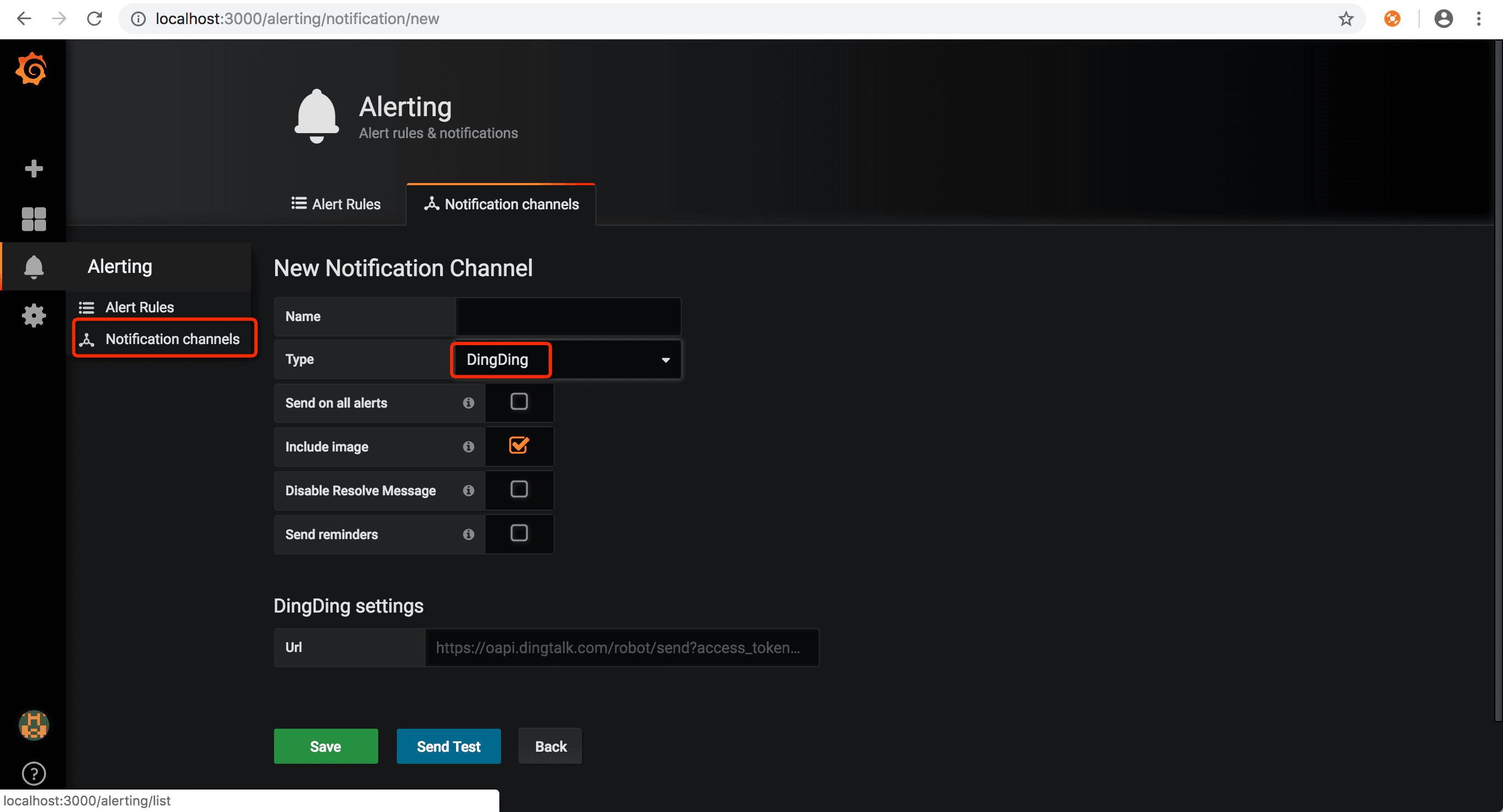Tick Disable Resolve Message checkbox
The height and width of the screenshot is (812, 1503).
point(519,489)
